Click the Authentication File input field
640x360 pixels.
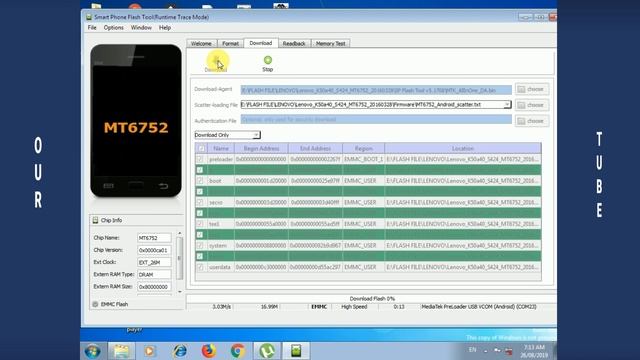376,120
